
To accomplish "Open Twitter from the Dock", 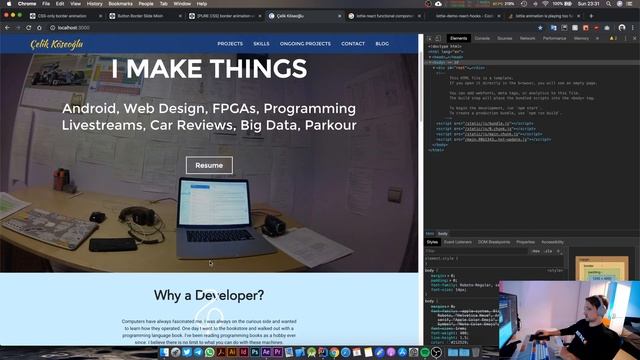I will pyautogui.click(x=187, y=352).
